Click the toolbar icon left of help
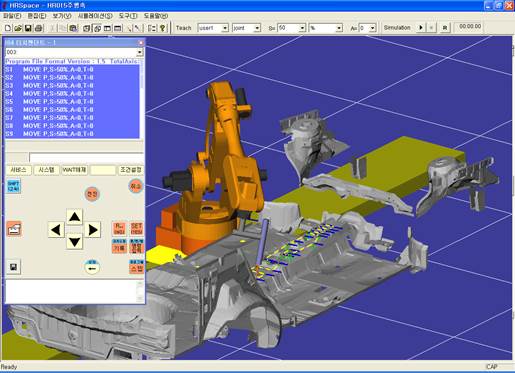The image size is (515, 373). tap(152, 28)
